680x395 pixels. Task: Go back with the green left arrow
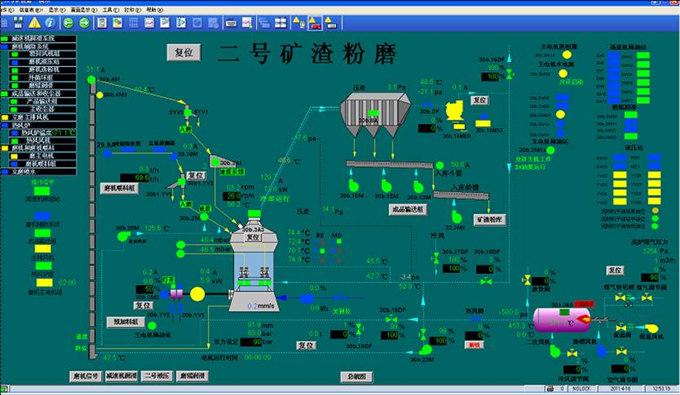68,23
